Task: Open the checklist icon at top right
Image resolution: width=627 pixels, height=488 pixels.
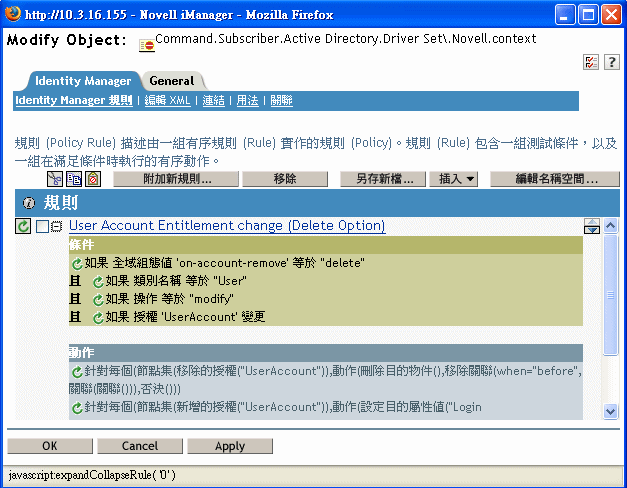Action: pyautogui.click(x=591, y=62)
